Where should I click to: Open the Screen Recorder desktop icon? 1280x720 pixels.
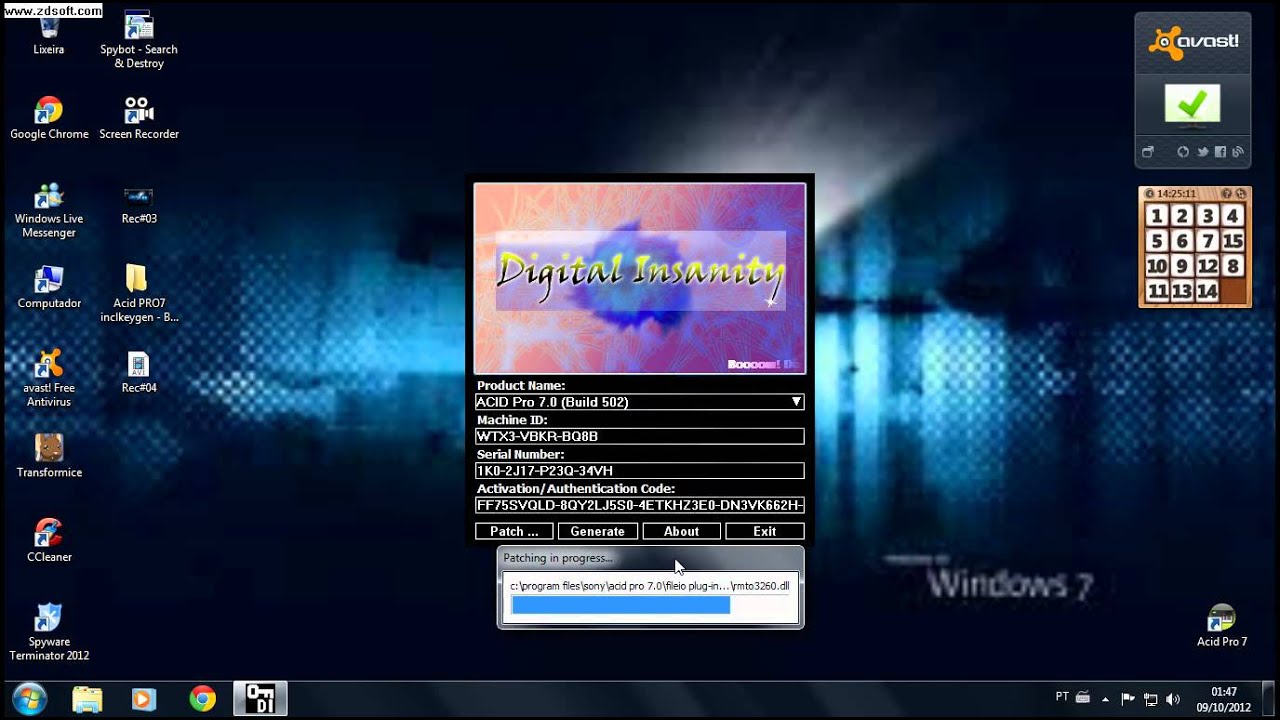(139, 118)
